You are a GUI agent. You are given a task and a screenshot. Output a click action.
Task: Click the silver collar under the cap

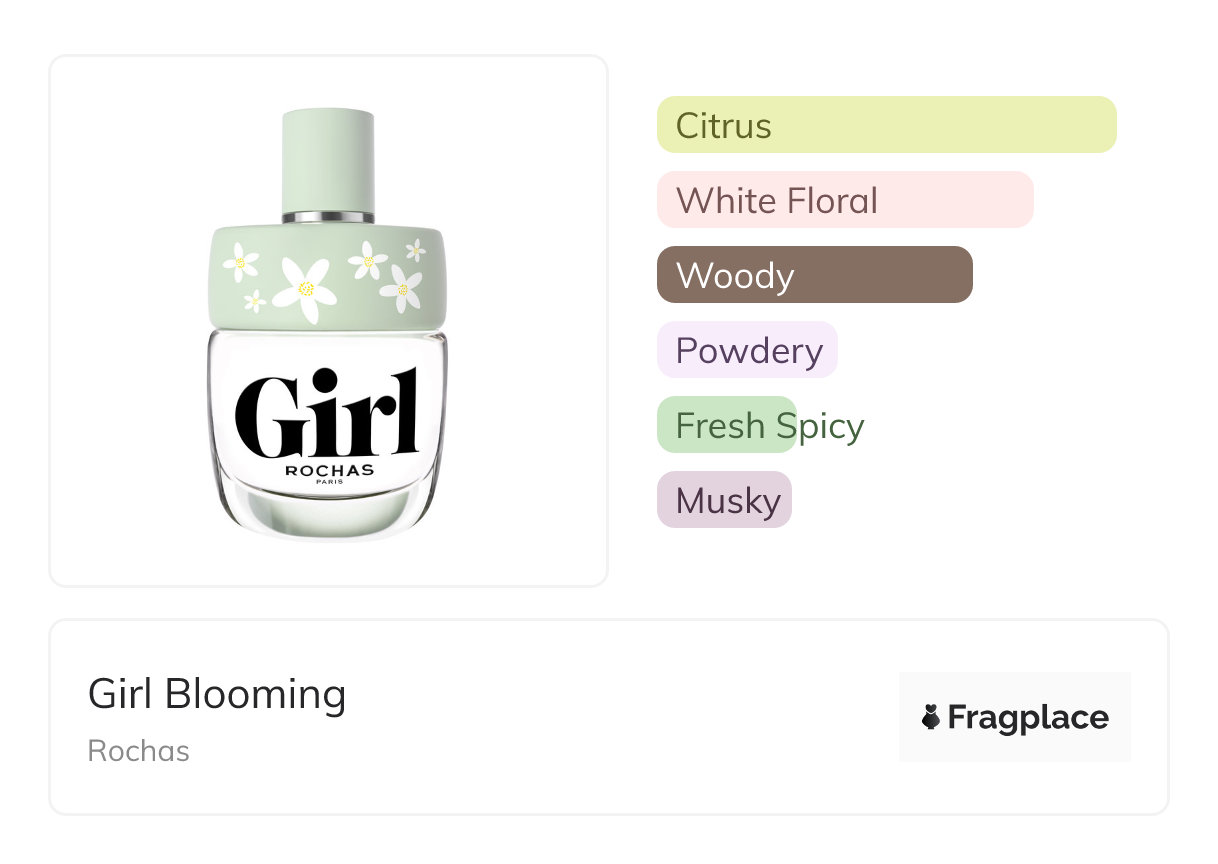pyautogui.click(x=328, y=217)
